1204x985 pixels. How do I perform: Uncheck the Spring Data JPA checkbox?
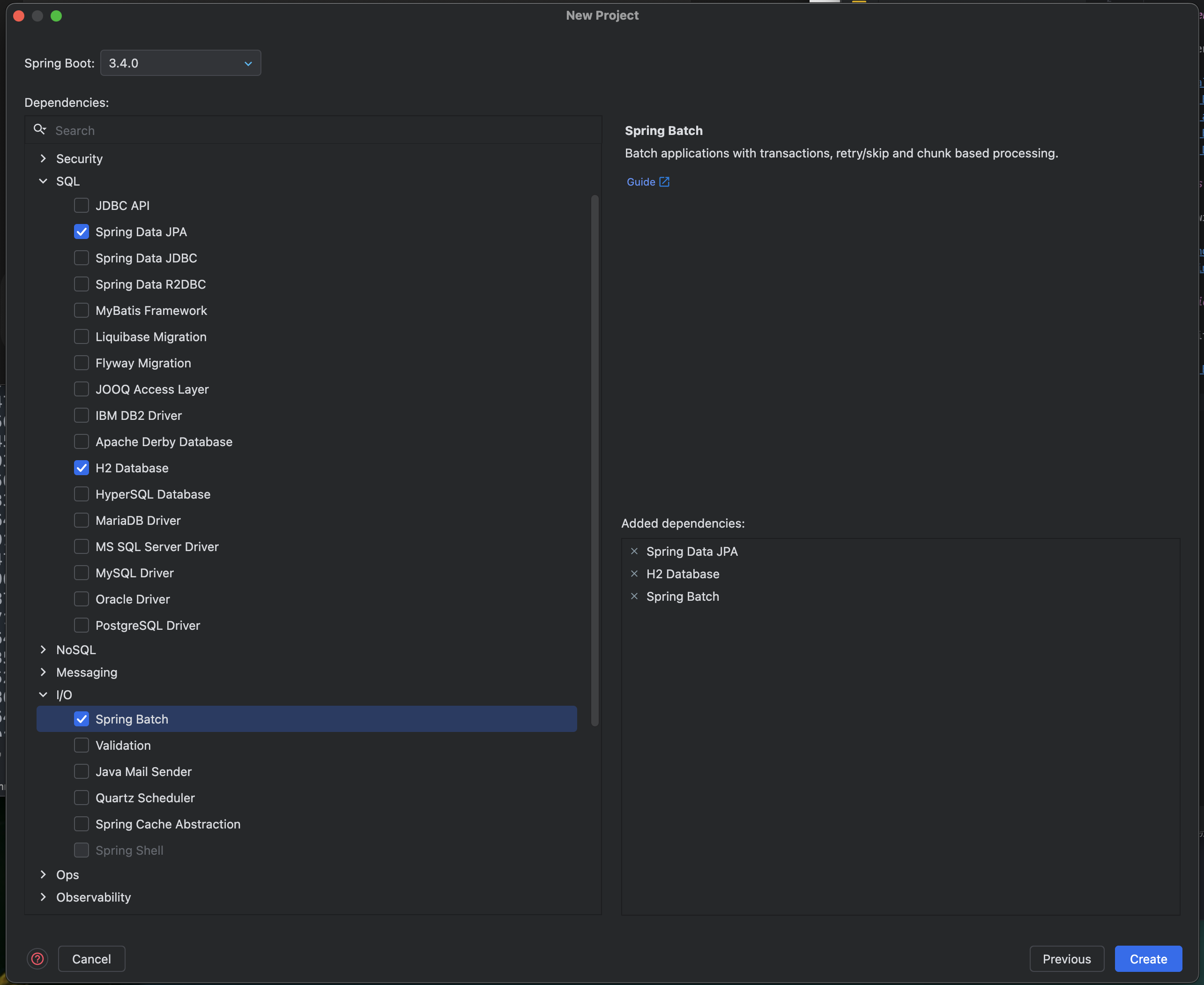82,232
